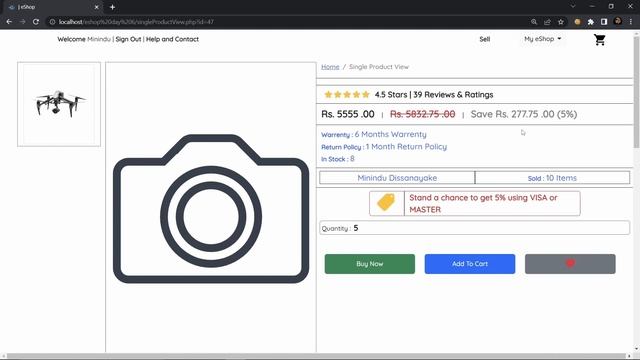Click the 1 Month Return Policy text
The width and height of the screenshot is (640, 360).
406,147
